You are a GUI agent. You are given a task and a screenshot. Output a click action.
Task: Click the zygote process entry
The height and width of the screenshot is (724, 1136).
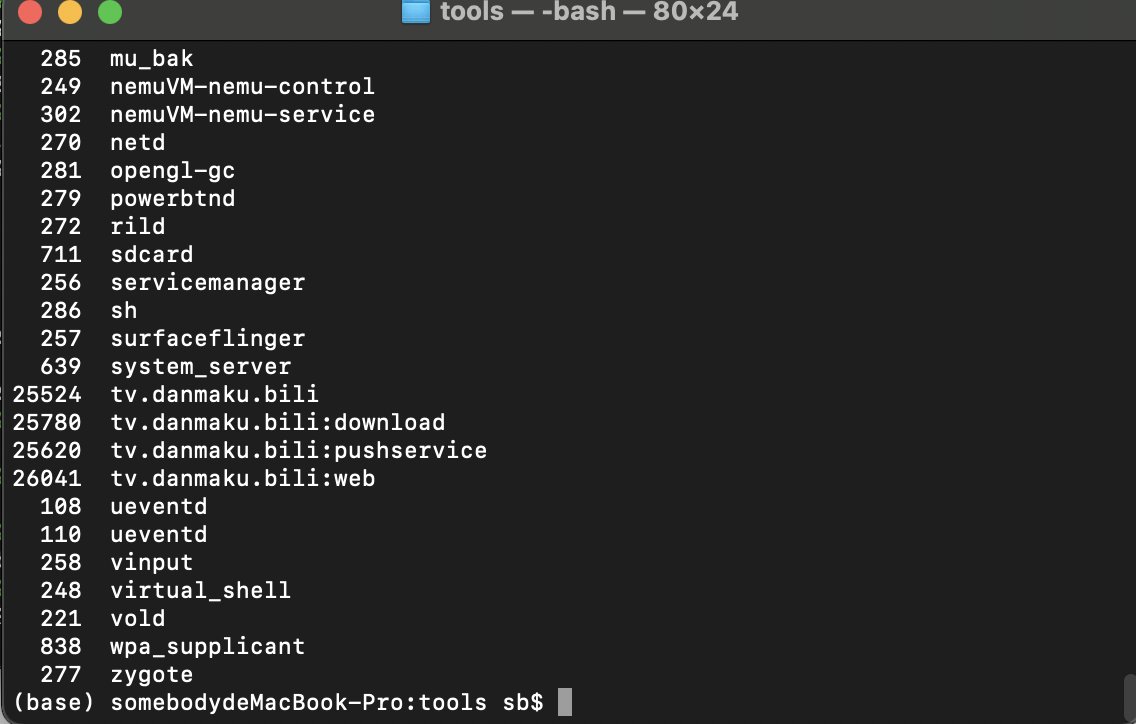pos(151,675)
